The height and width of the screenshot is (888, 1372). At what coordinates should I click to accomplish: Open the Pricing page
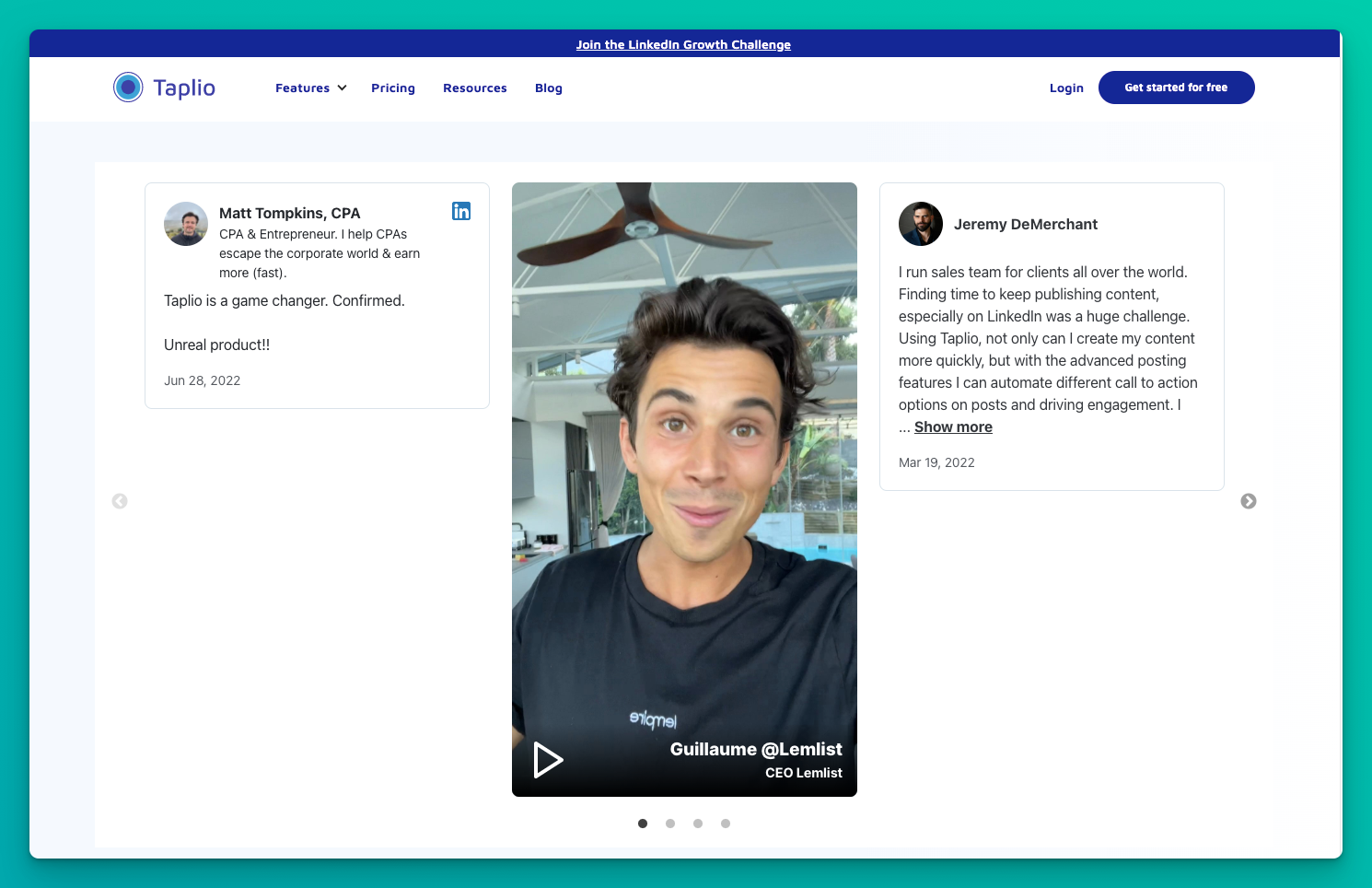[393, 88]
